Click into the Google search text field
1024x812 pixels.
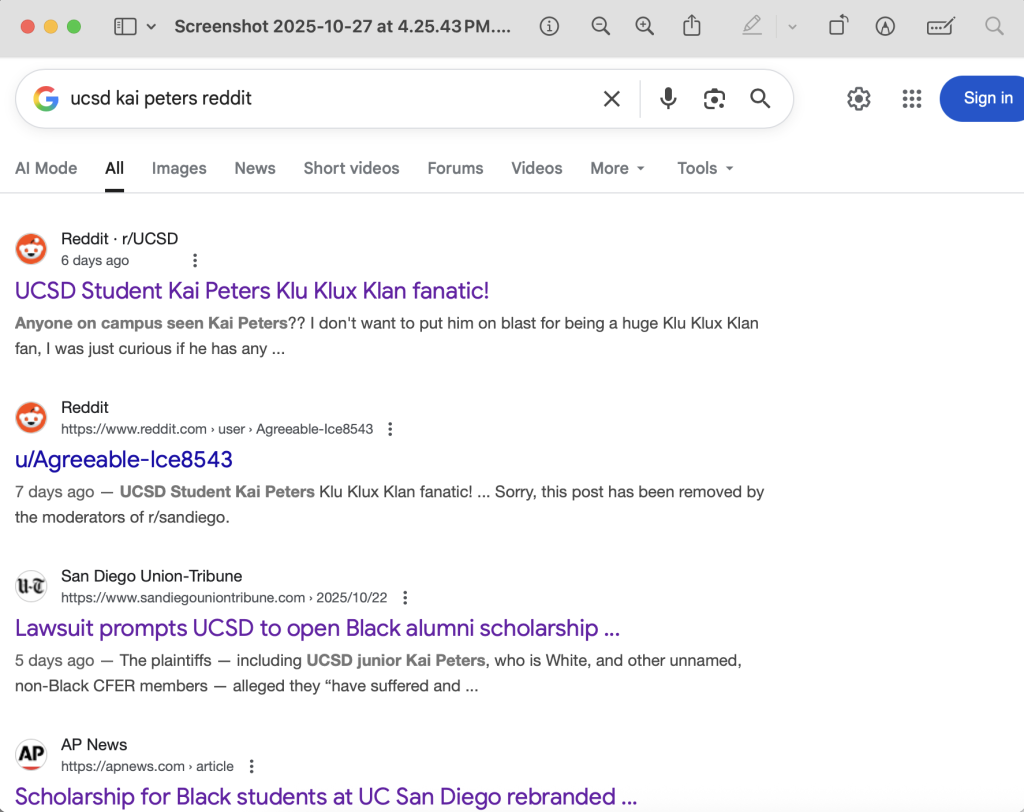click(x=320, y=98)
